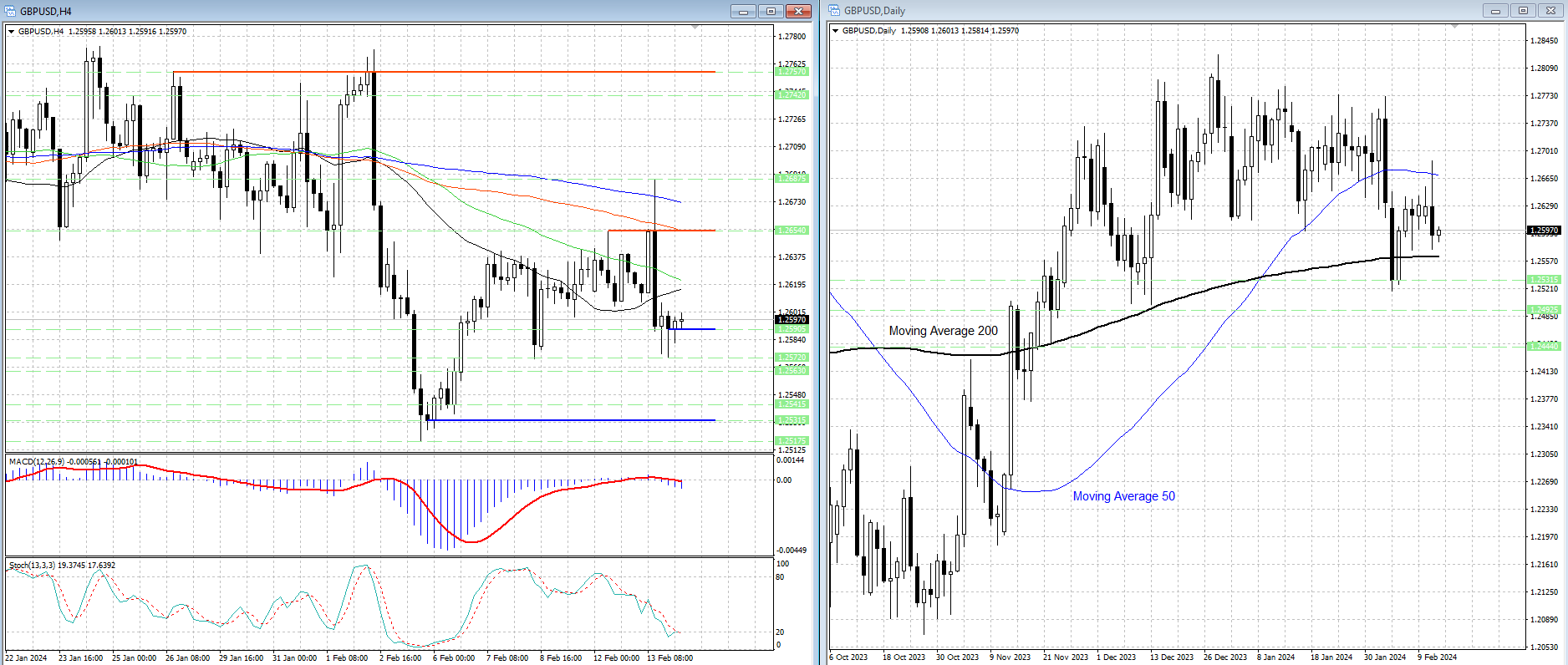Maximize the GBPUSD,Daily chart window
The width and height of the screenshot is (1568, 665).
(x=1523, y=11)
